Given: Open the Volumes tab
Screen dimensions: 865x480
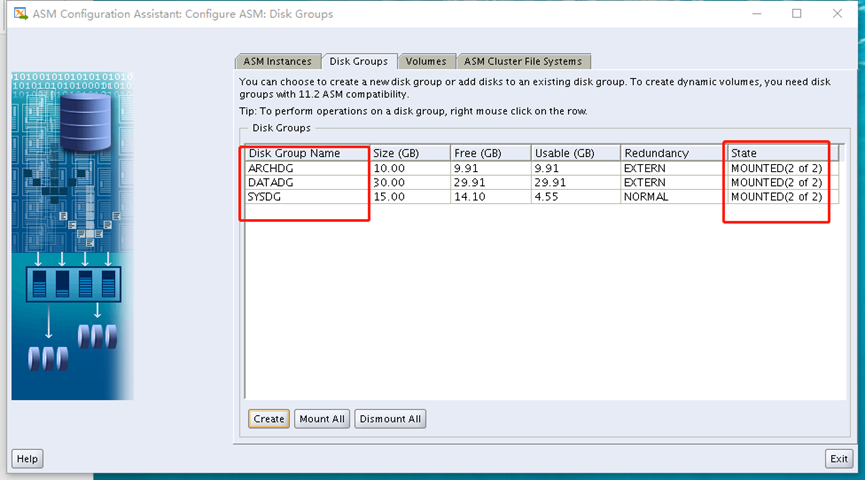Looking at the screenshot, I should [426, 61].
